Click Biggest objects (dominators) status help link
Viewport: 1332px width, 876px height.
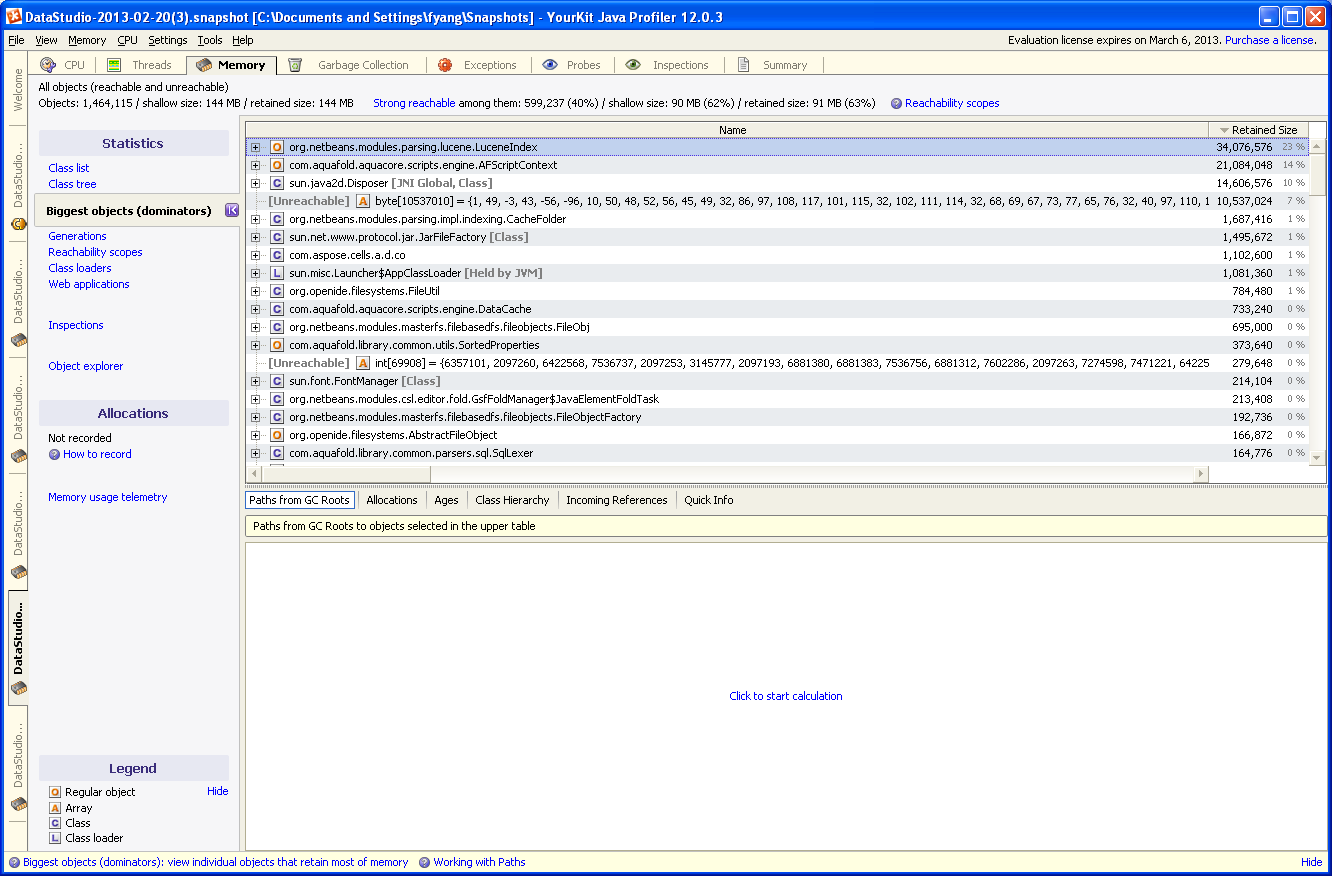215,862
